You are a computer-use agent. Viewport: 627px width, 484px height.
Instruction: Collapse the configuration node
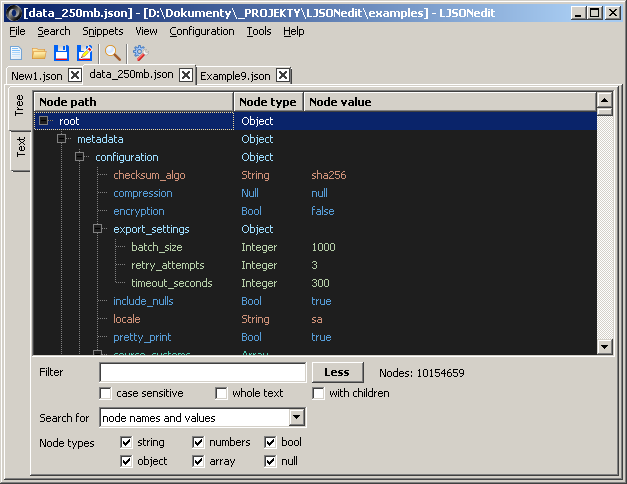pyautogui.click(x=80, y=156)
